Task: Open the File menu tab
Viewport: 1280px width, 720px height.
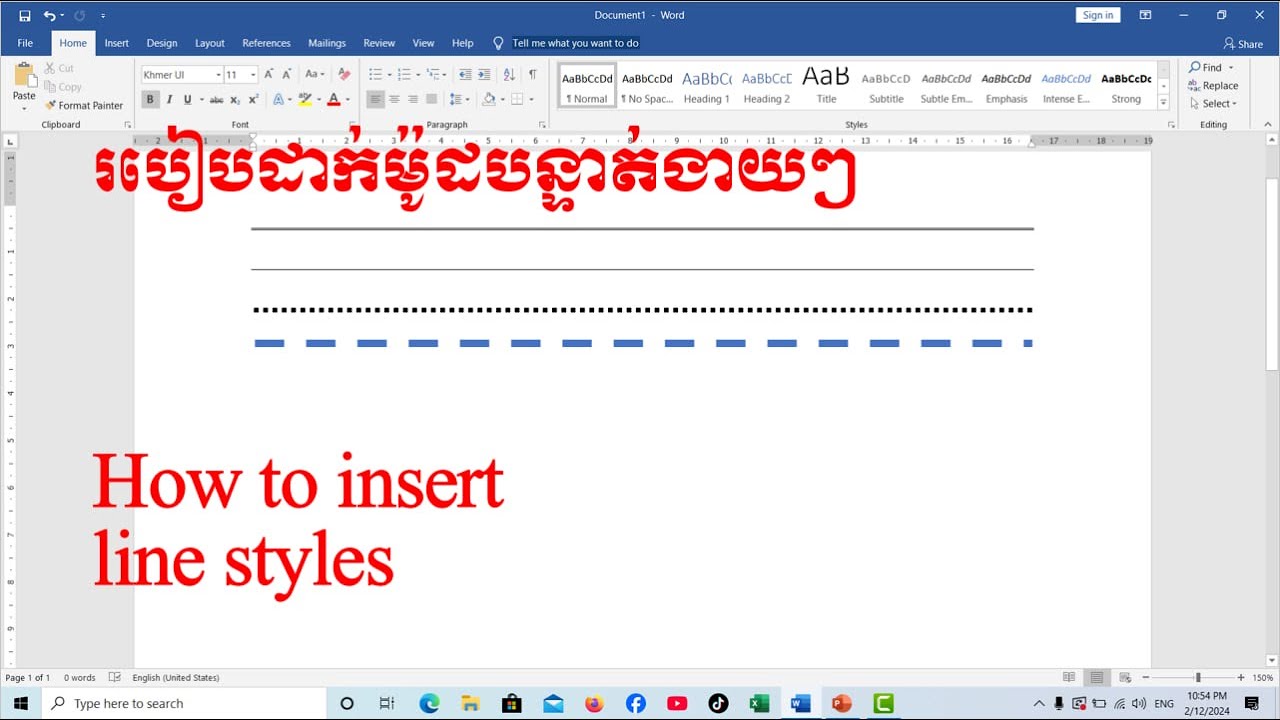Action: (x=25, y=43)
